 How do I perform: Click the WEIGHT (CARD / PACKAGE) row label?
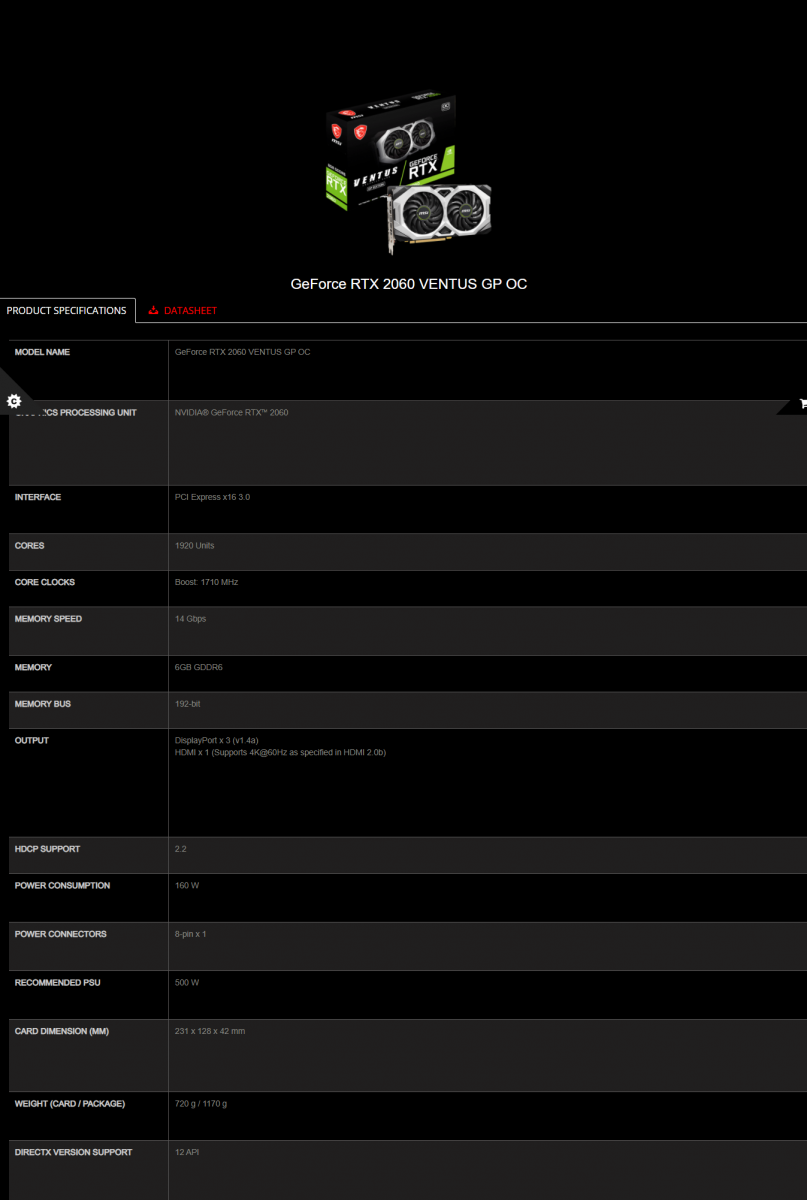(70, 1104)
